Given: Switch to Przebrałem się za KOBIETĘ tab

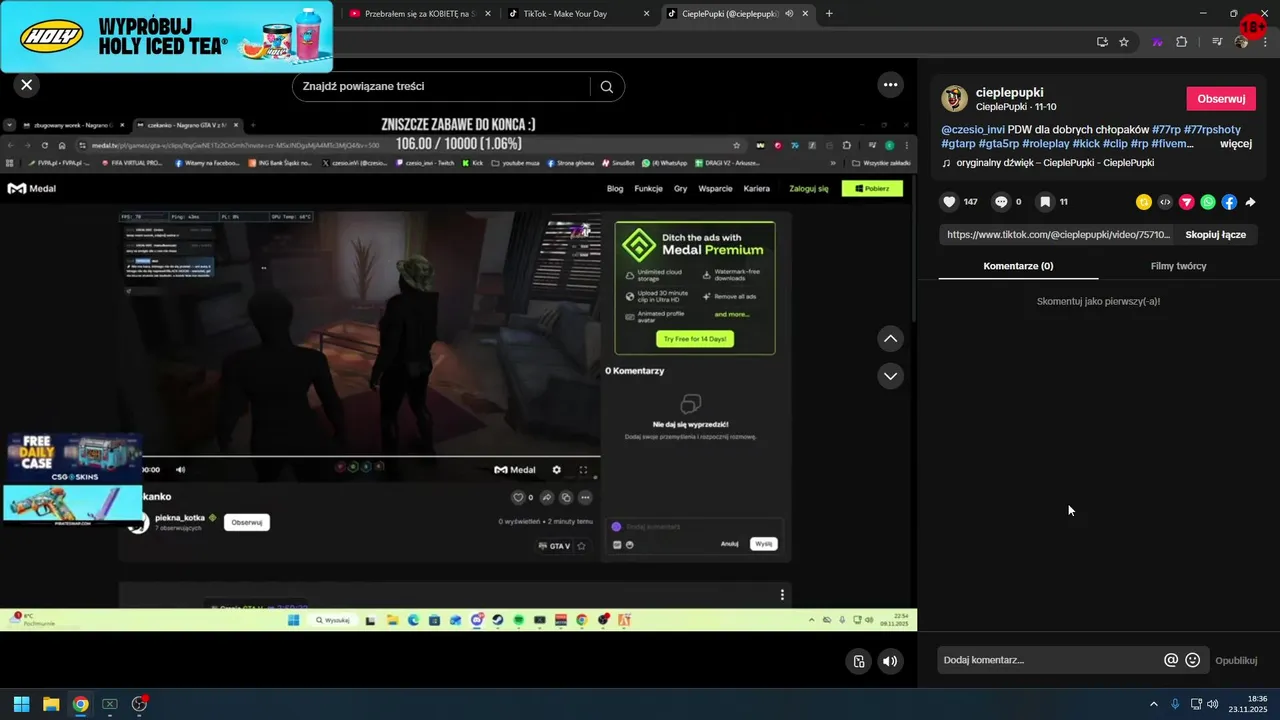Looking at the screenshot, I should tap(420, 14).
